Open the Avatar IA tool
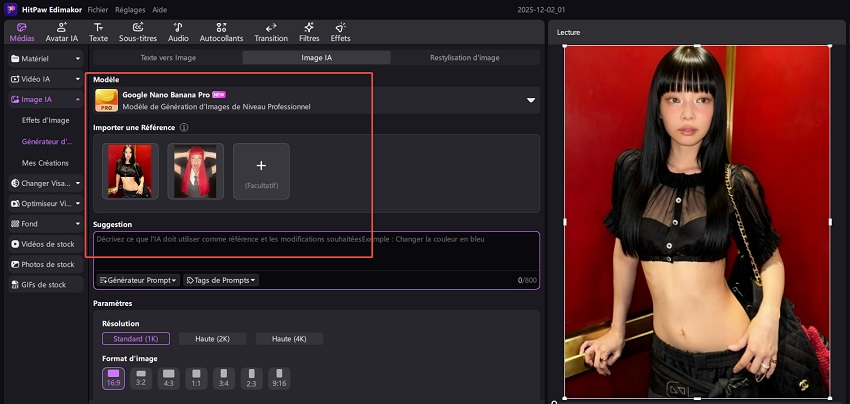The height and width of the screenshot is (404, 850). pos(61,32)
